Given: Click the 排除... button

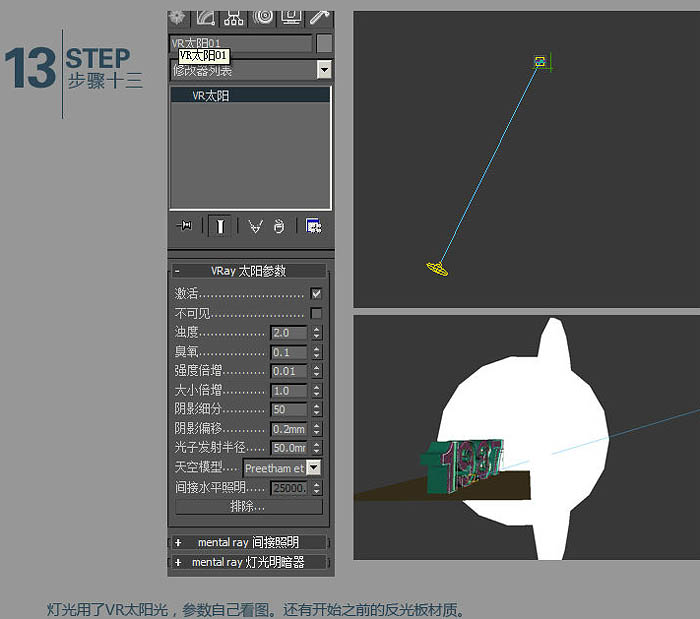Looking at the screenshot, I should [x=248, y=506].
